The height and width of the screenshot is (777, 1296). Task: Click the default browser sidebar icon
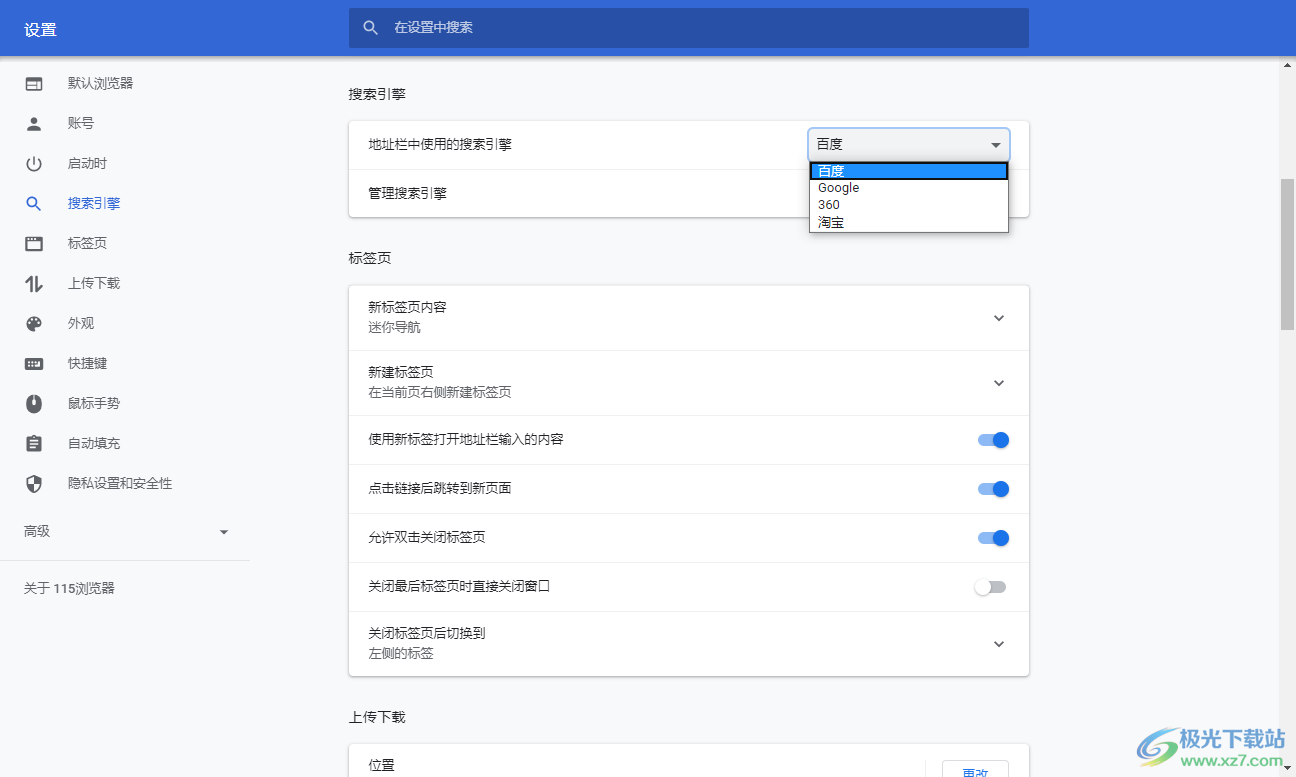34,84
